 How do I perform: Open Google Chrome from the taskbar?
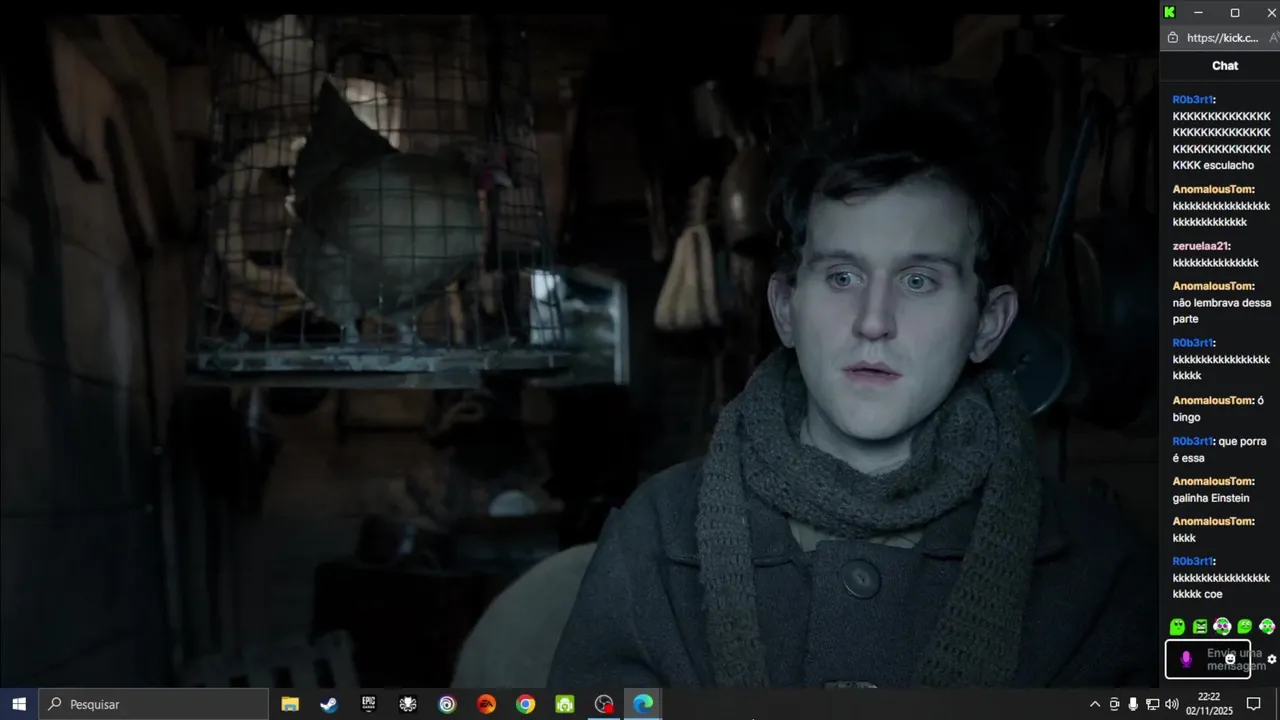525,704
